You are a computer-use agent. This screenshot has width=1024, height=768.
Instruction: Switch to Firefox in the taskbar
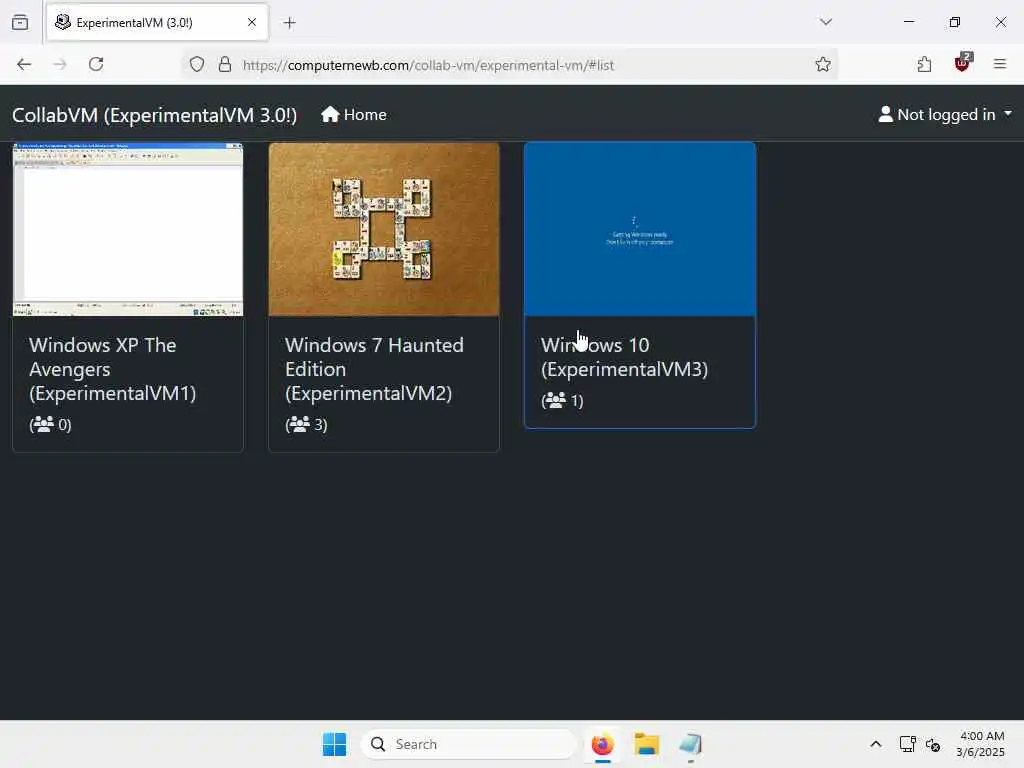coord(603,744)
